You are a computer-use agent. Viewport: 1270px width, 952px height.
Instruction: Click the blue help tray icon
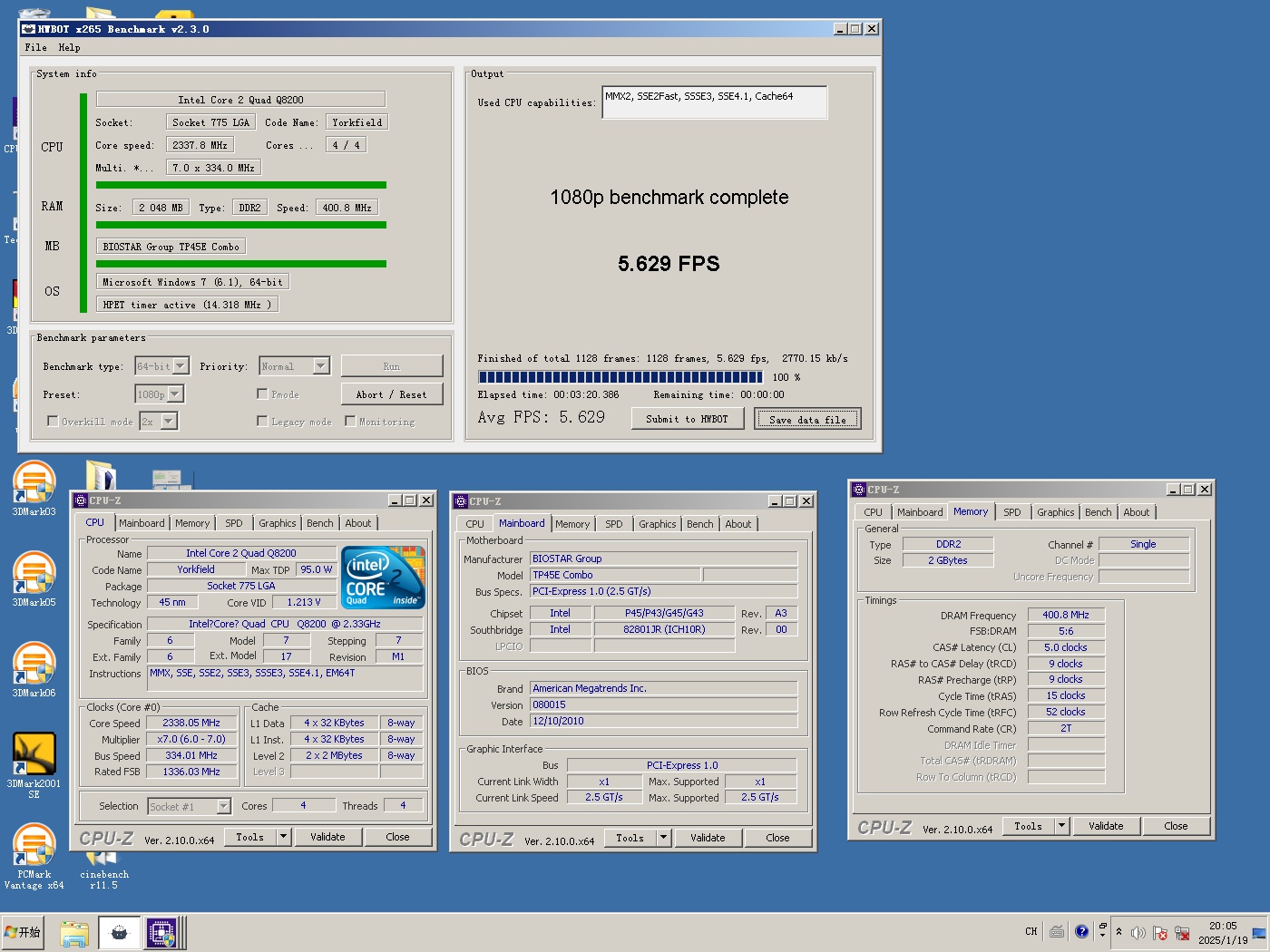1081,931
